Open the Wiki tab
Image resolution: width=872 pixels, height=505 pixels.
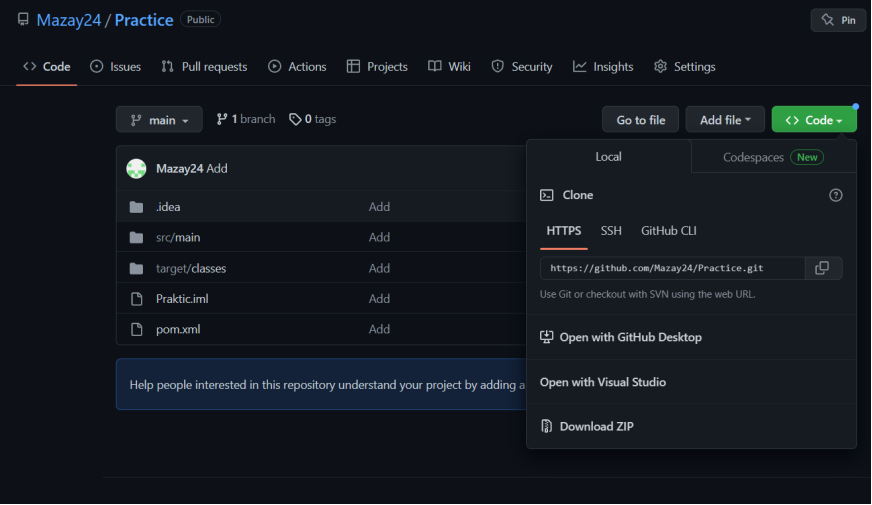(449, 67)
